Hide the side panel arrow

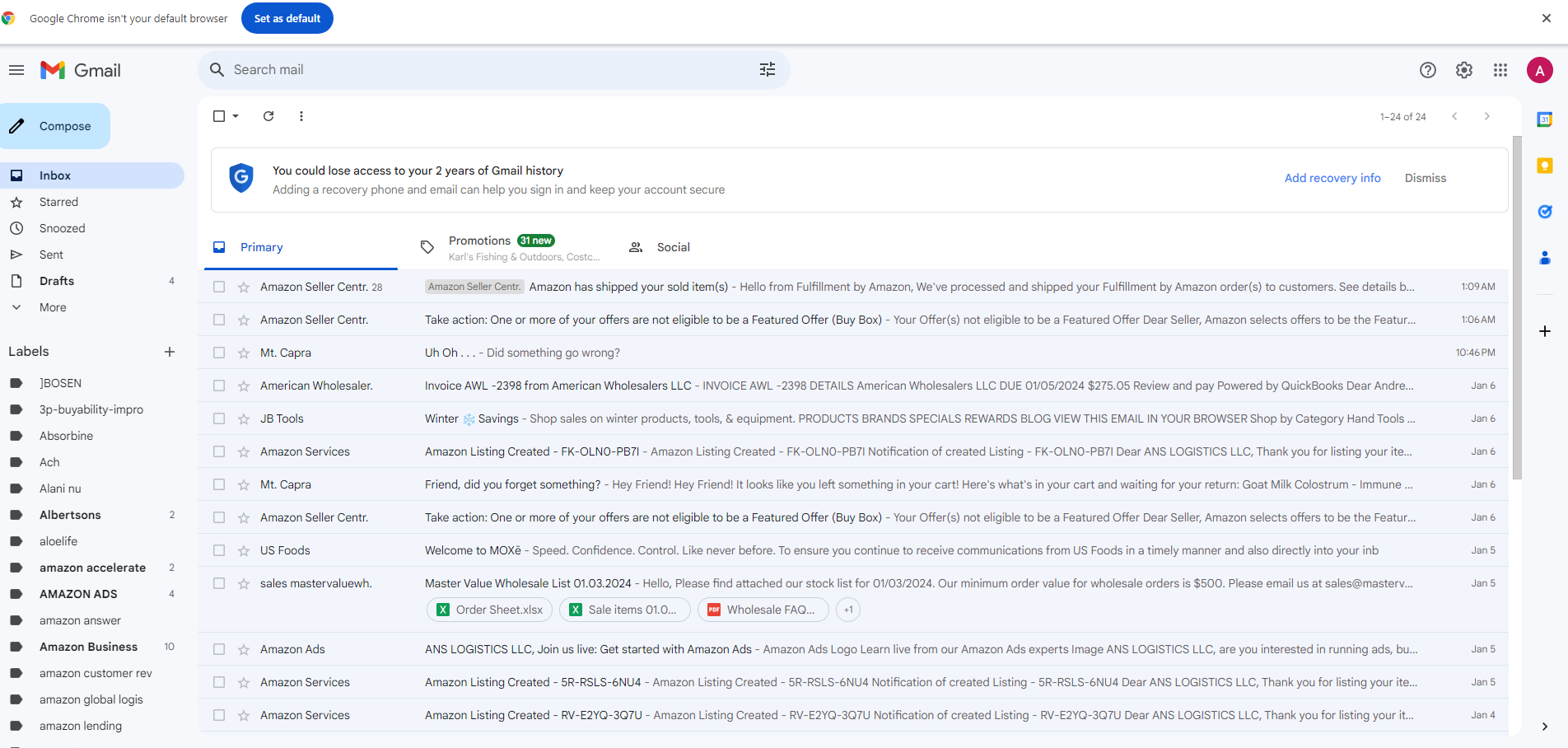click(x=1545, y=727)
